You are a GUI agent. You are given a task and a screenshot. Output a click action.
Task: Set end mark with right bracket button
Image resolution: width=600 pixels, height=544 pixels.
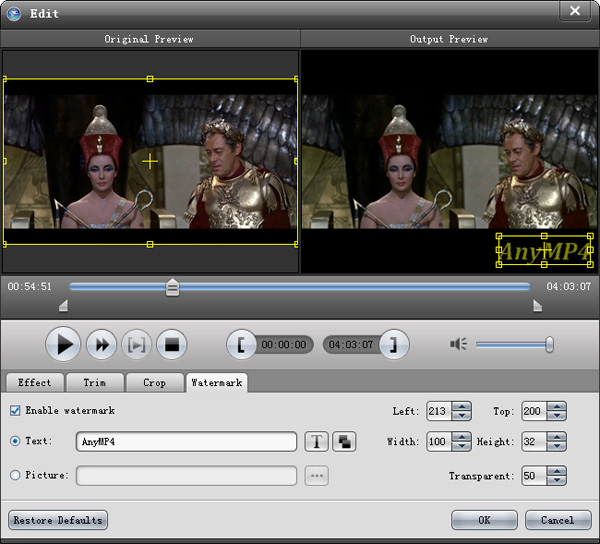tap(394, 344)
